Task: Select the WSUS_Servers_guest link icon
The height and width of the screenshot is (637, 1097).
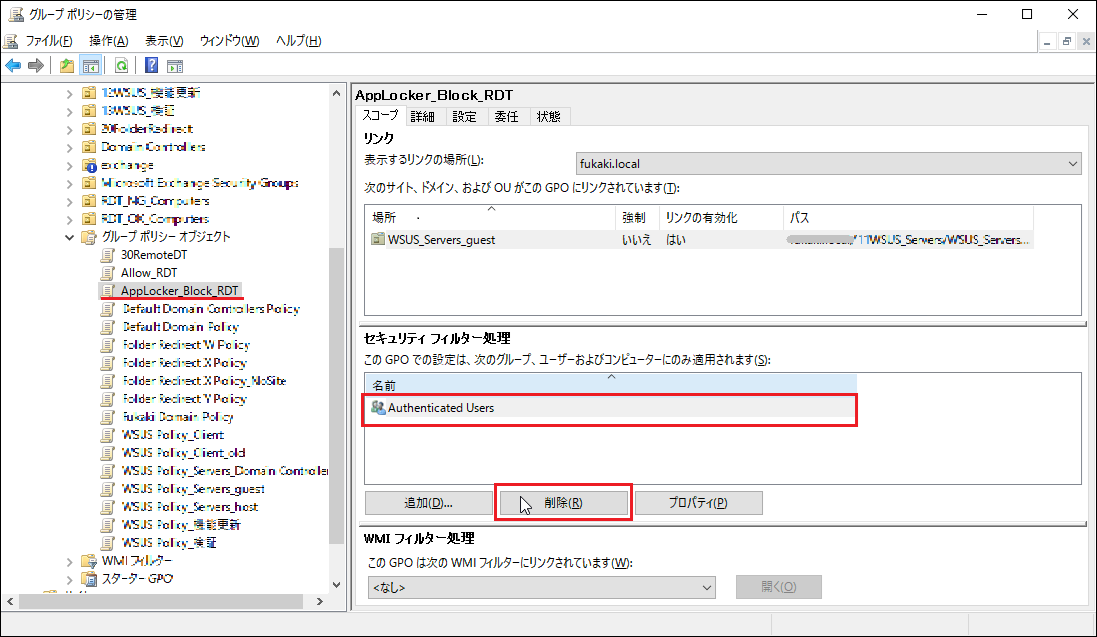Action: click(x=378, y=240)
